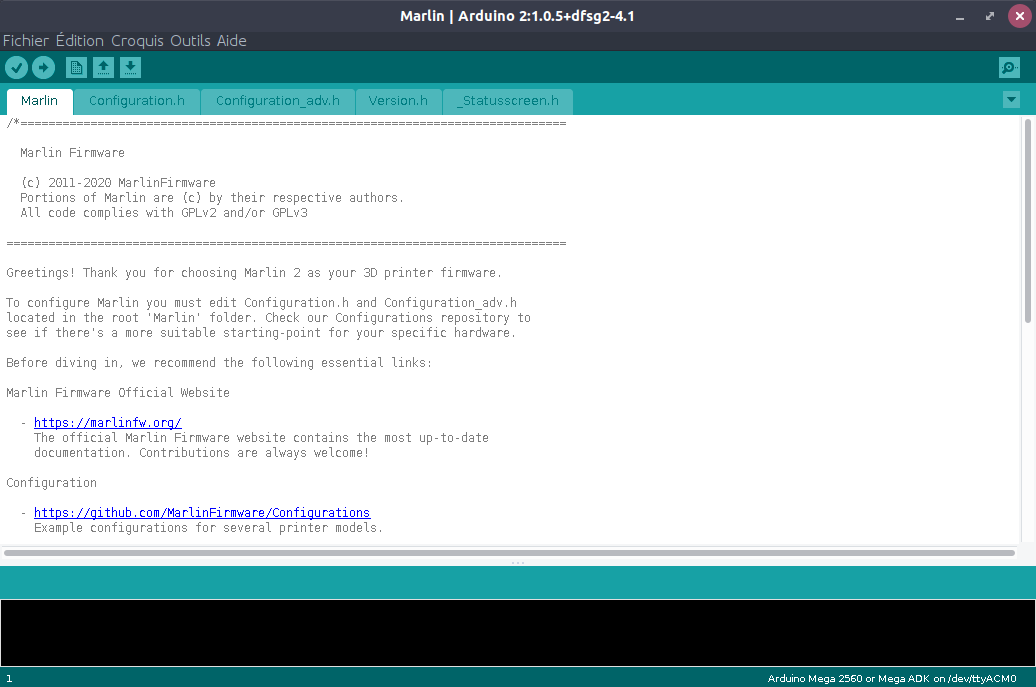Image resolution: width=1036 pixels, height=687 pixels.
Task: Click the horizontal scrollbar of the editor
Action: pyautogui.click(x=509, y=553)
